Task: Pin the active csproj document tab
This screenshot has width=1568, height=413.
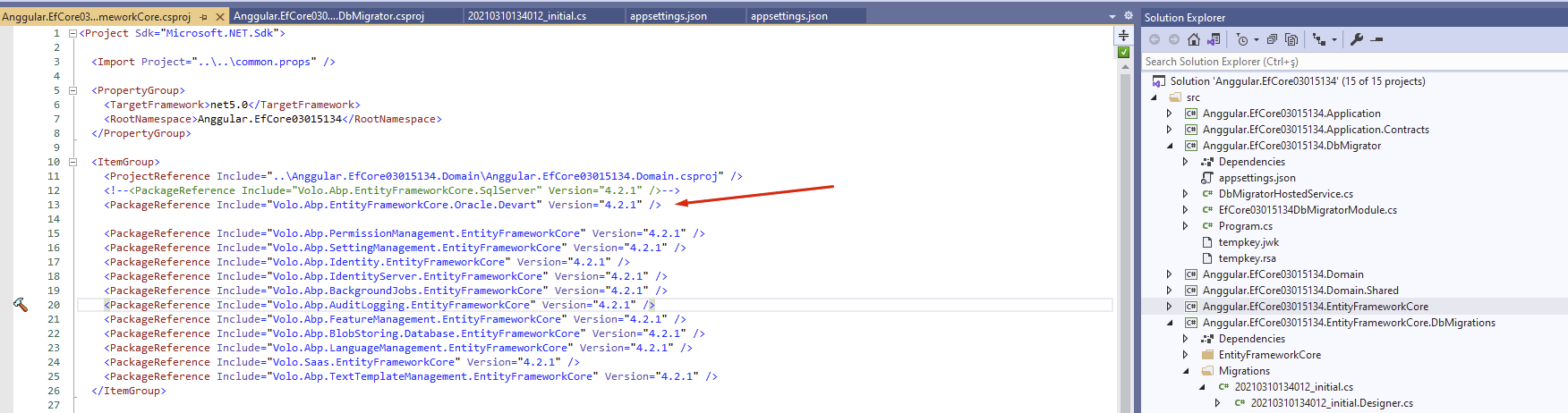Action: [x=204, y=17]
